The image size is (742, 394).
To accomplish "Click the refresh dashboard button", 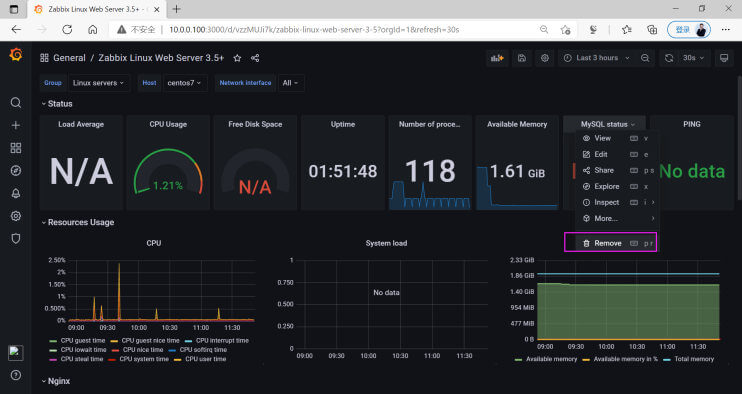I will (669, 58).
